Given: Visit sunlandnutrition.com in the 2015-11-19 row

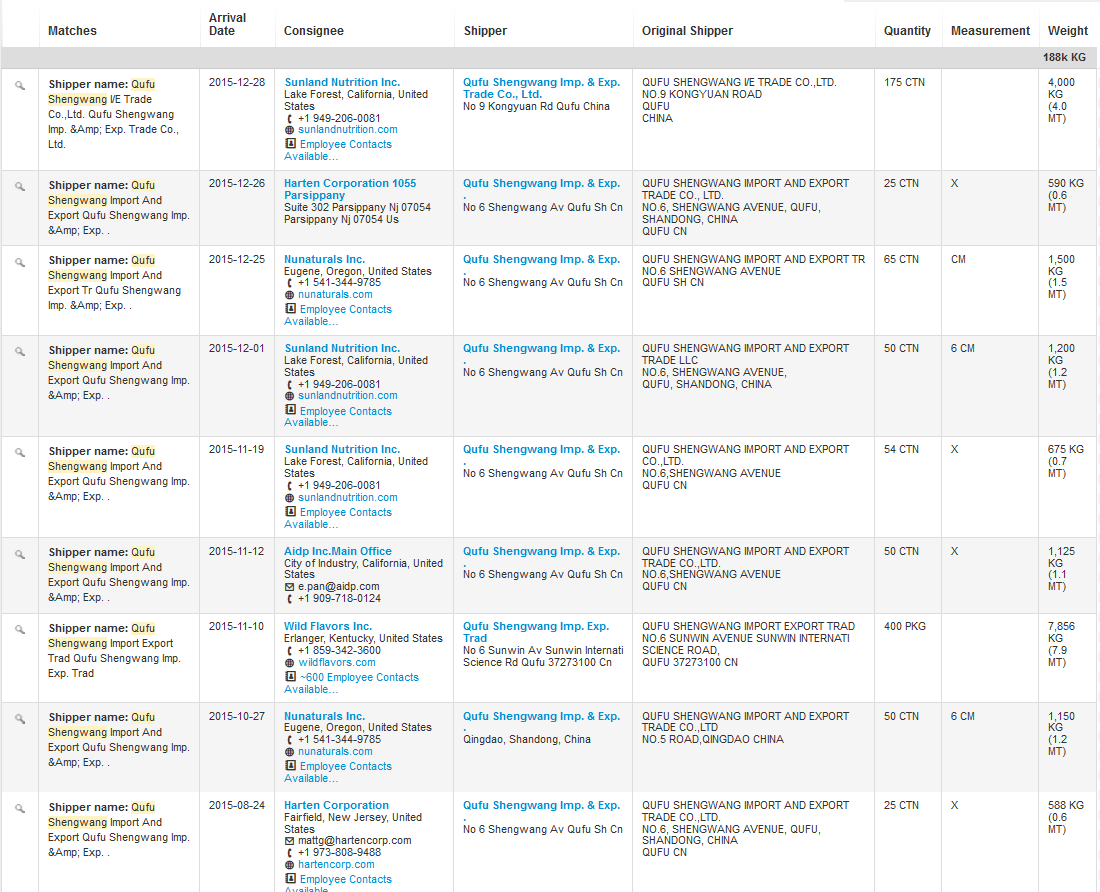Looking at the screenshot, I should point(347,497).
